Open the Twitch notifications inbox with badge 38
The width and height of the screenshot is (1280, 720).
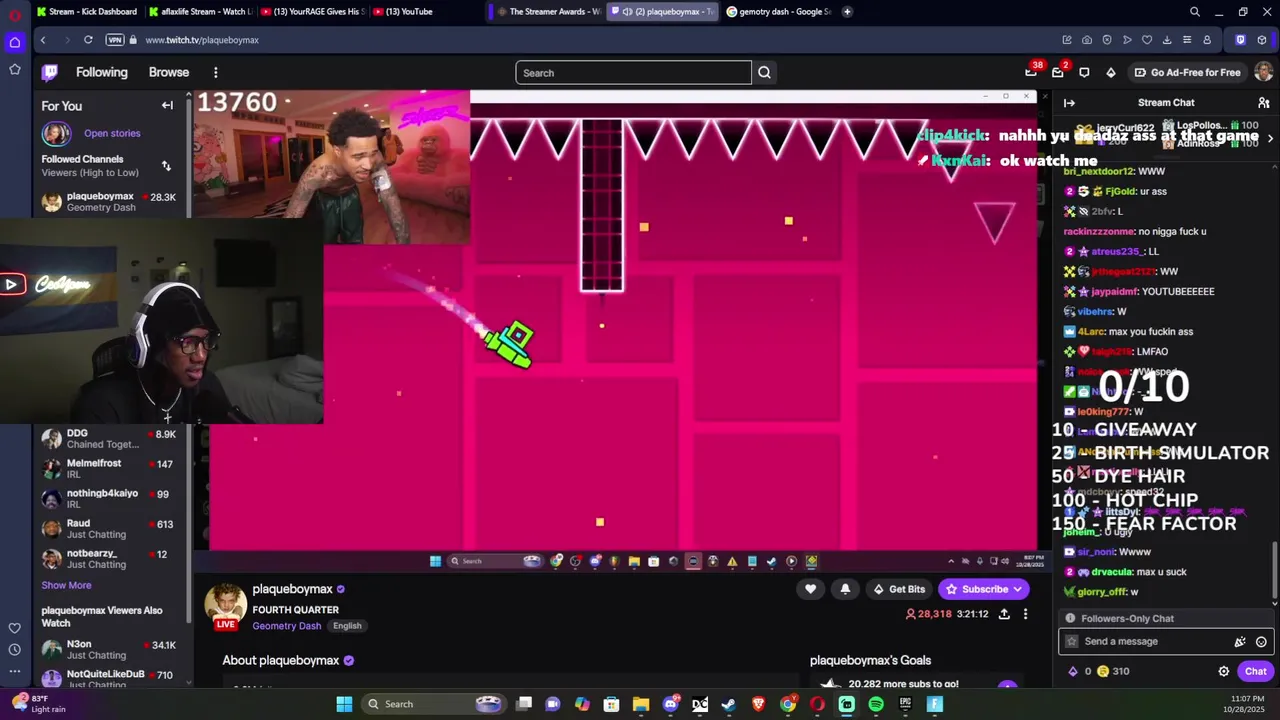tap(1031, 72)
